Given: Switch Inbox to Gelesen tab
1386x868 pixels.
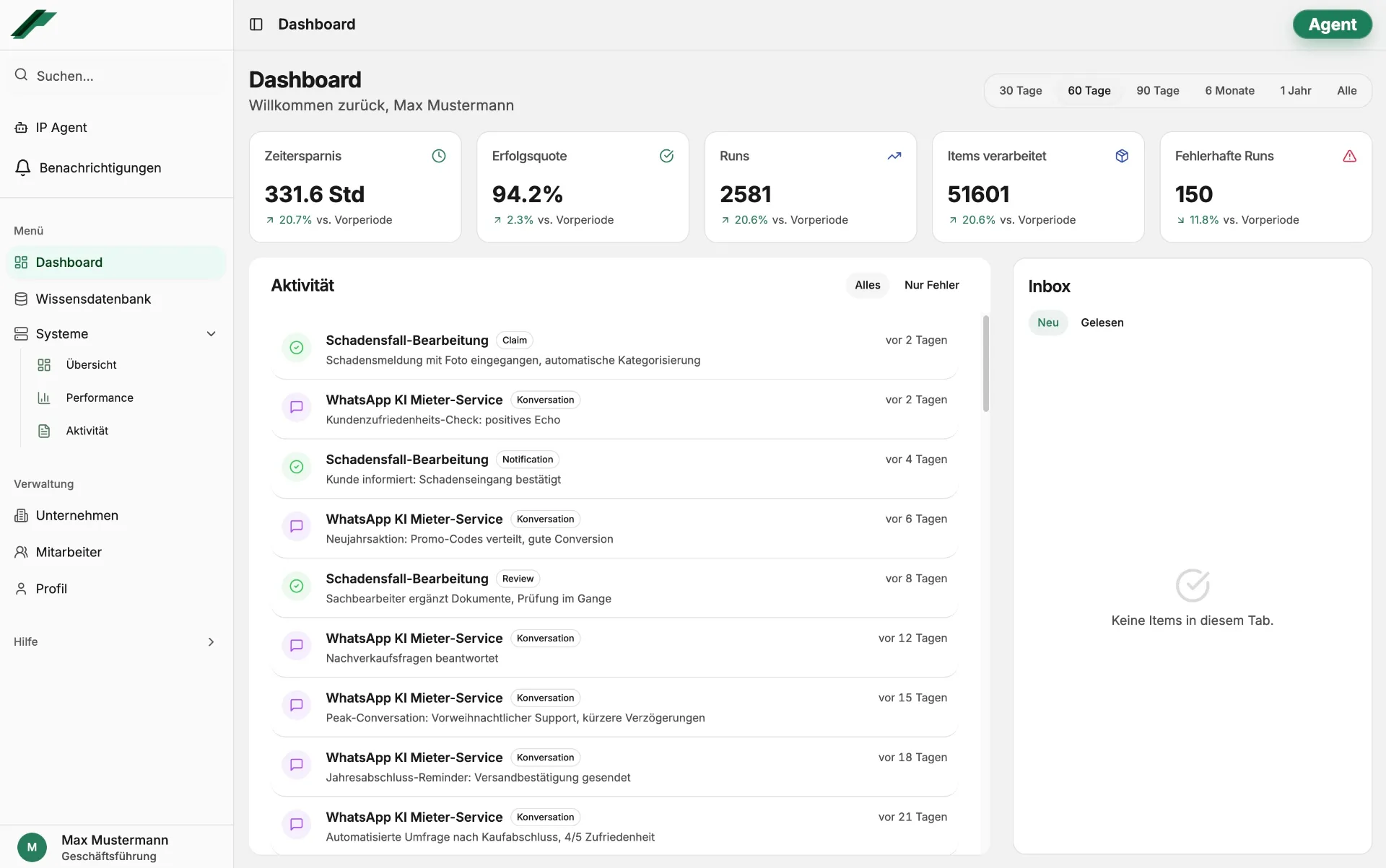Looking at the screenshot, I should click(1102, 323).
